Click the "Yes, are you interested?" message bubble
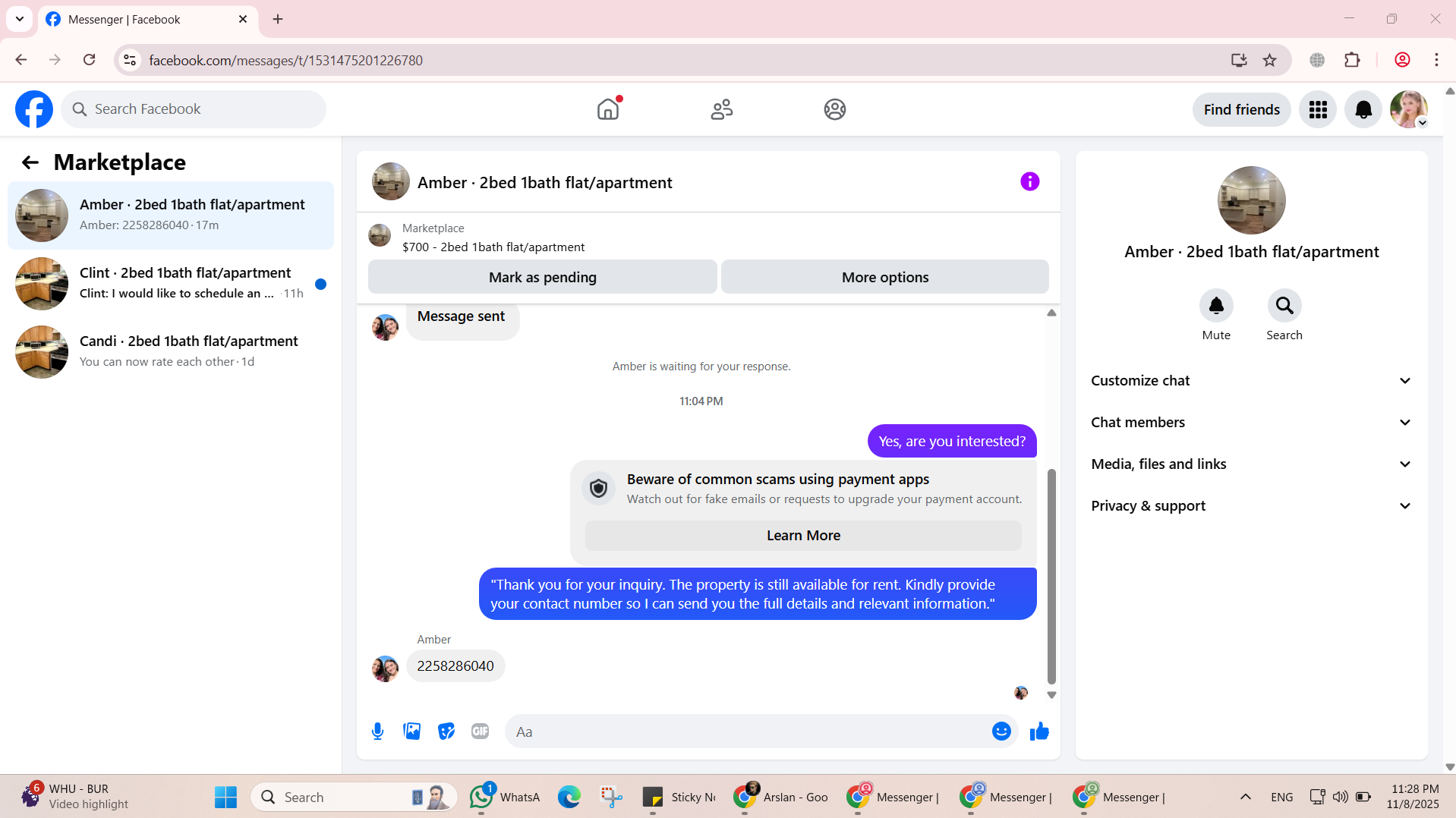This screenshot has height=818, width=1456. (952, 441)
